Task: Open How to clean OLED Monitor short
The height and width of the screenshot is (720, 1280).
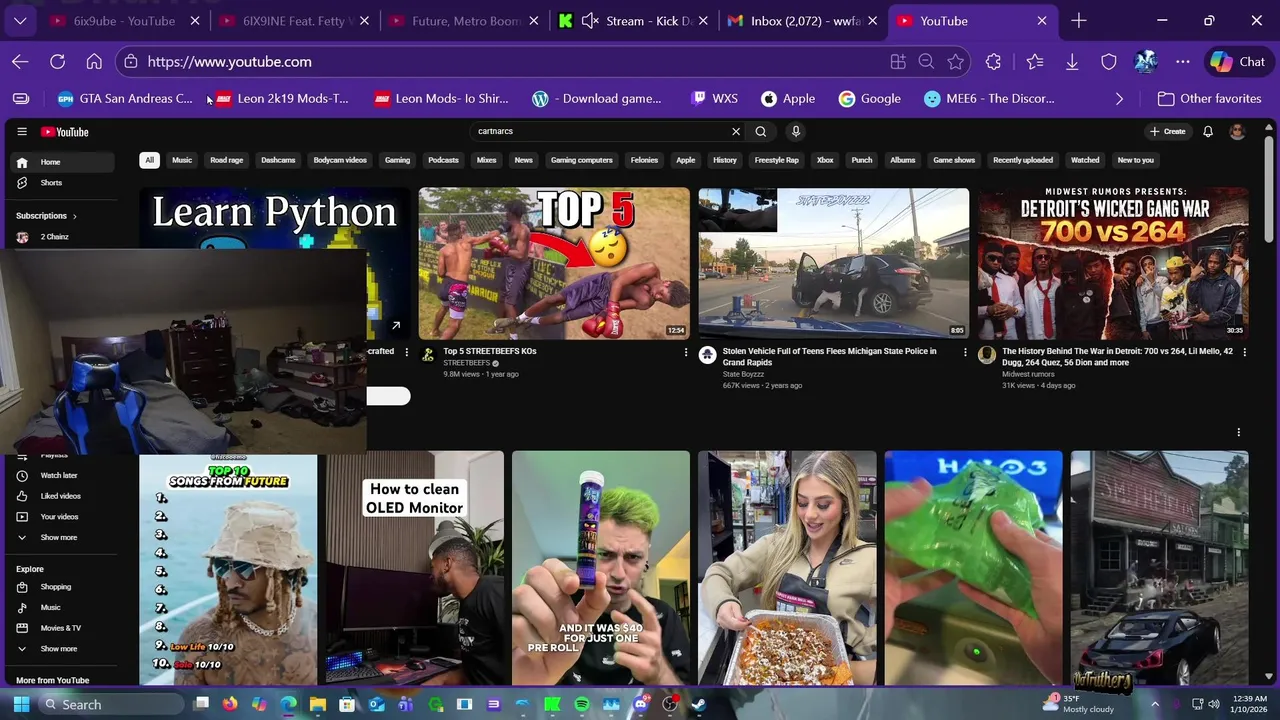Action: tap(415, 568)
